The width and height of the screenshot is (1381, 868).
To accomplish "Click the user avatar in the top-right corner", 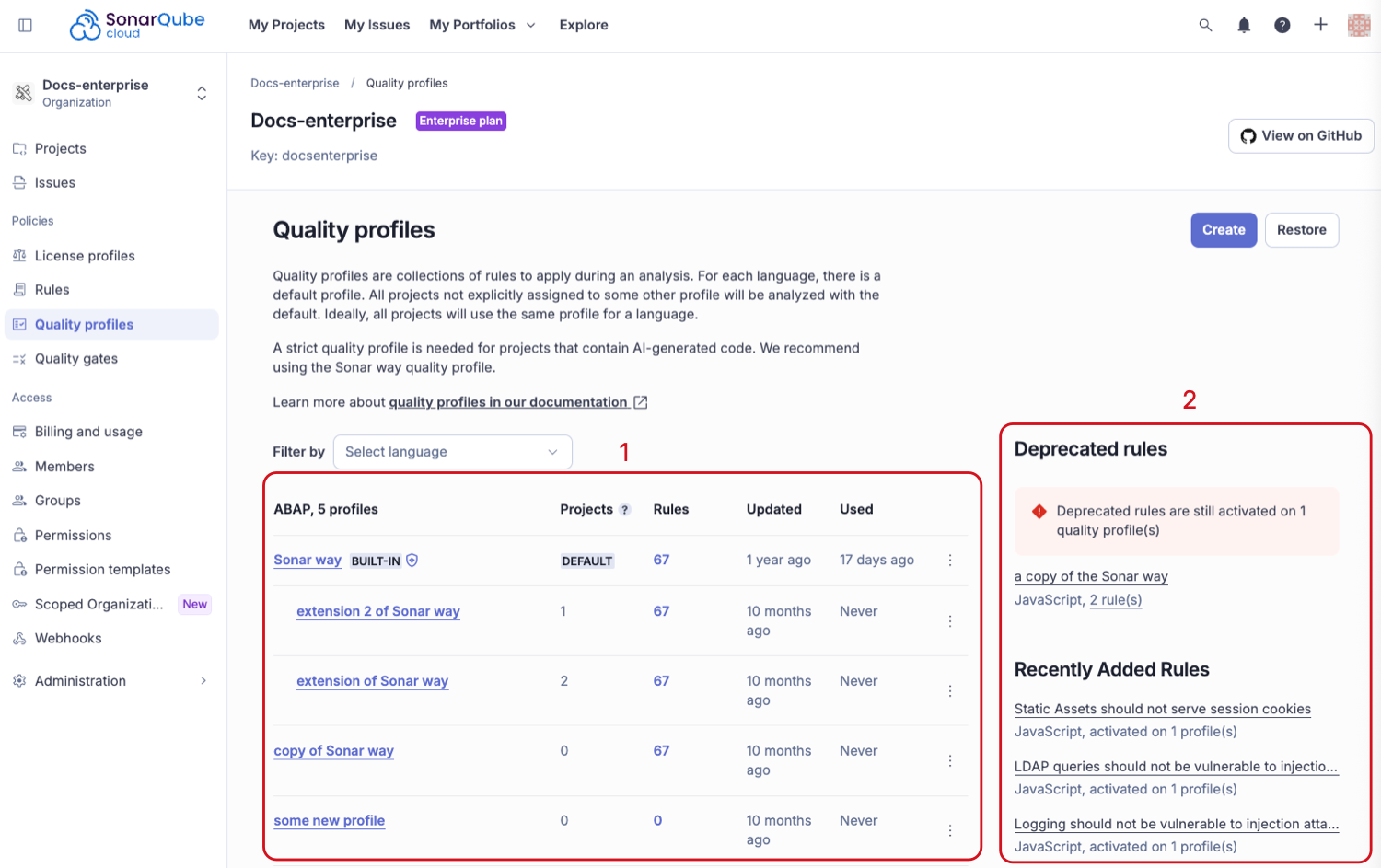I will [1358, 25].
